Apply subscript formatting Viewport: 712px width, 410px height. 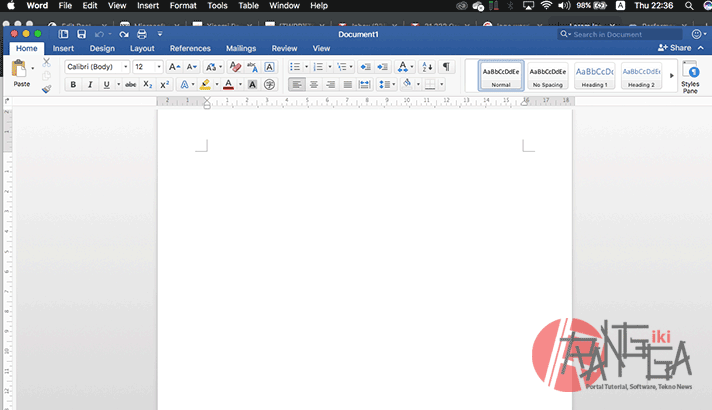(x=148, y=85)
